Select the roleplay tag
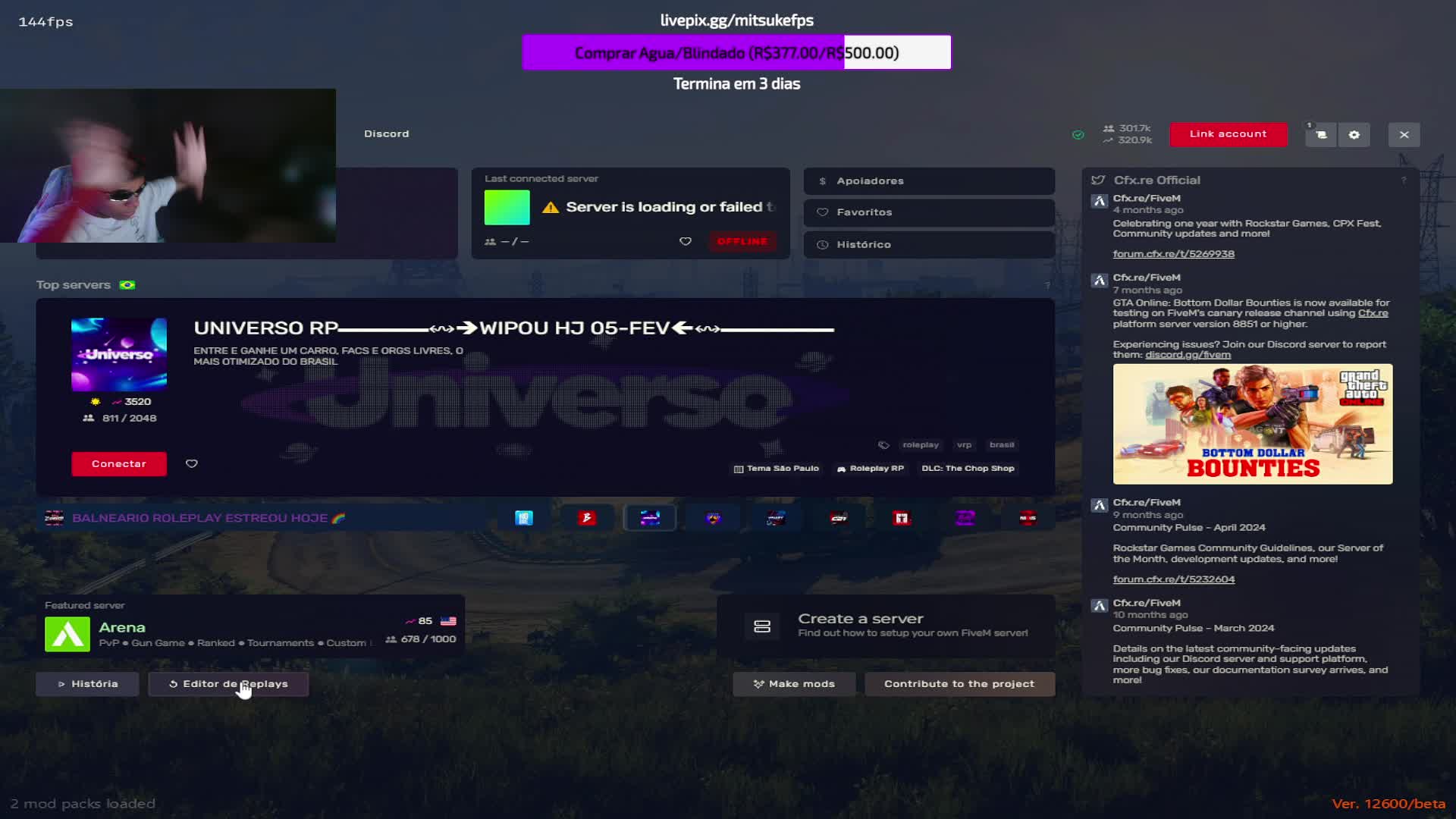The width and height of the screenshot is (1456, 819). pos(921,445)
